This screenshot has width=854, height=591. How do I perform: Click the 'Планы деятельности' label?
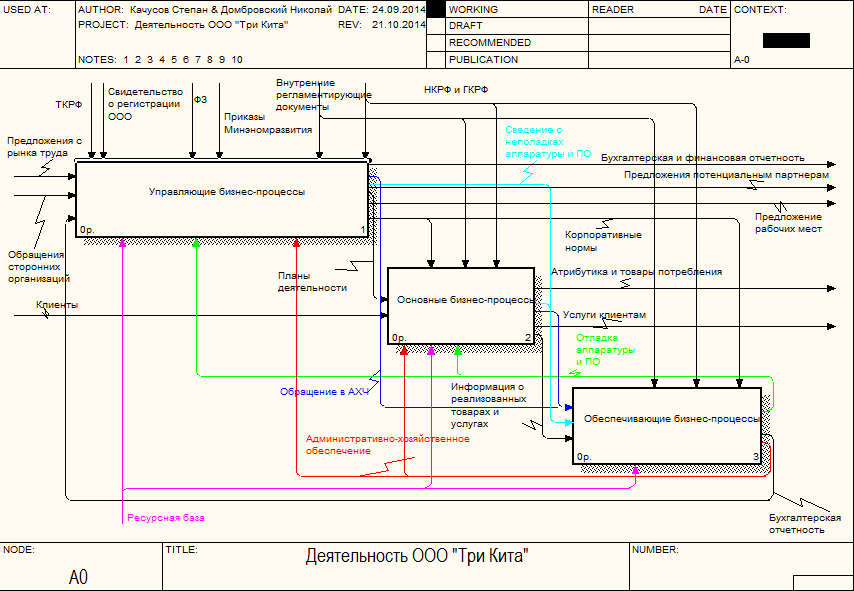pyautogui.click(x=312, y=282)
